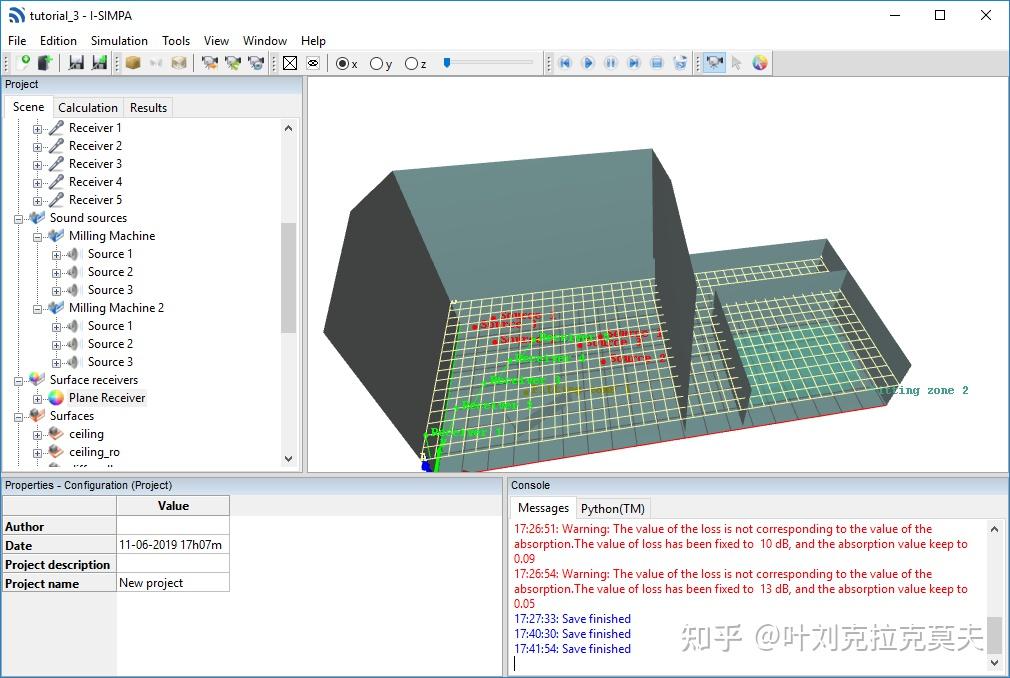This screenshot has height=678, width=1010.
Task: Pause the playback using the Pause icon
Action: point(610,62)
